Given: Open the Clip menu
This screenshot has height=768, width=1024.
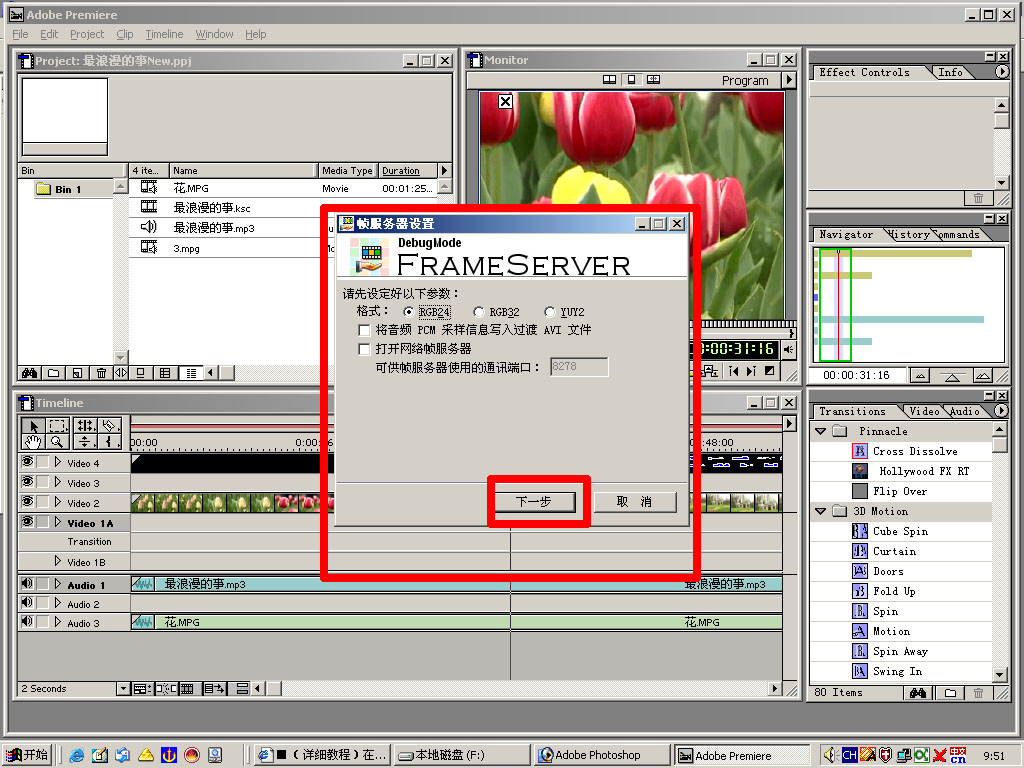Looking at the screenshot, I should click(x=125, y=34).
